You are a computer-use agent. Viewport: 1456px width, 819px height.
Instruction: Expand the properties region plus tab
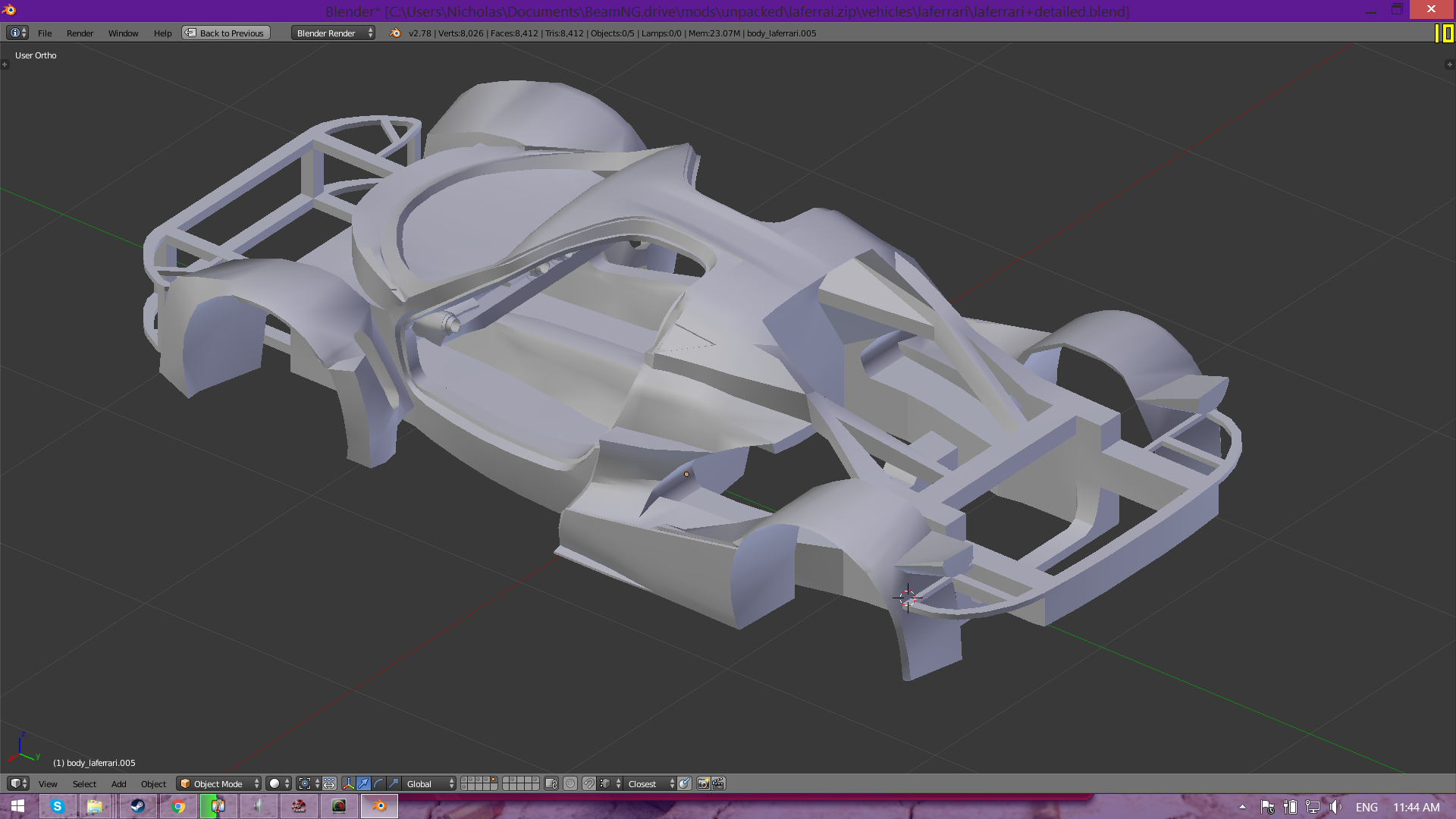click(x=1450, y=64)
